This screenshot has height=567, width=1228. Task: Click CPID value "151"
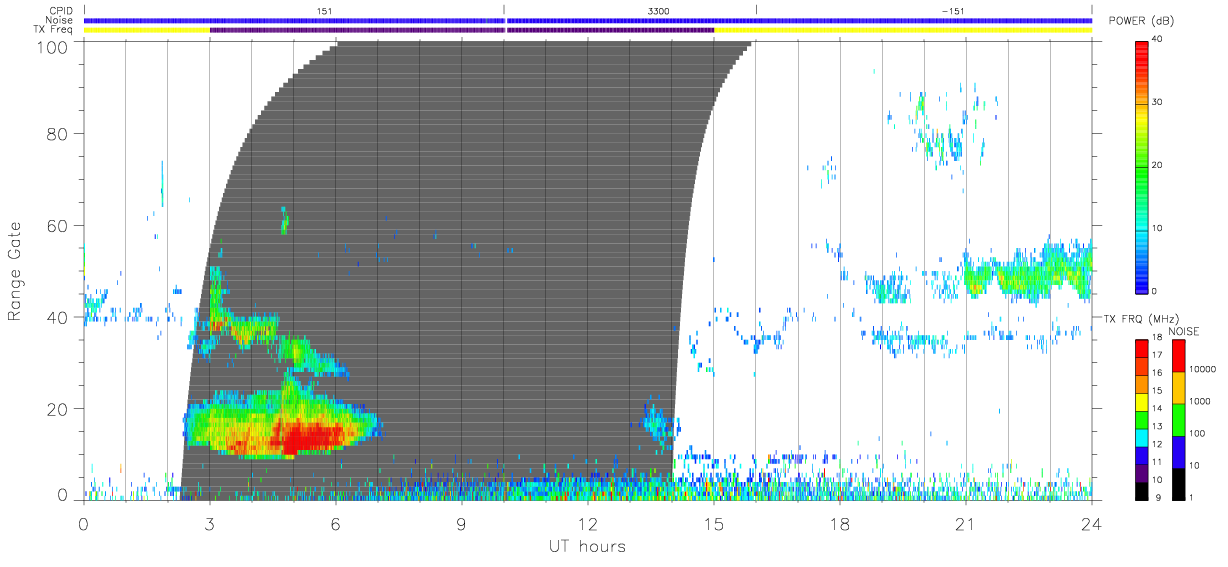point(323,10)
